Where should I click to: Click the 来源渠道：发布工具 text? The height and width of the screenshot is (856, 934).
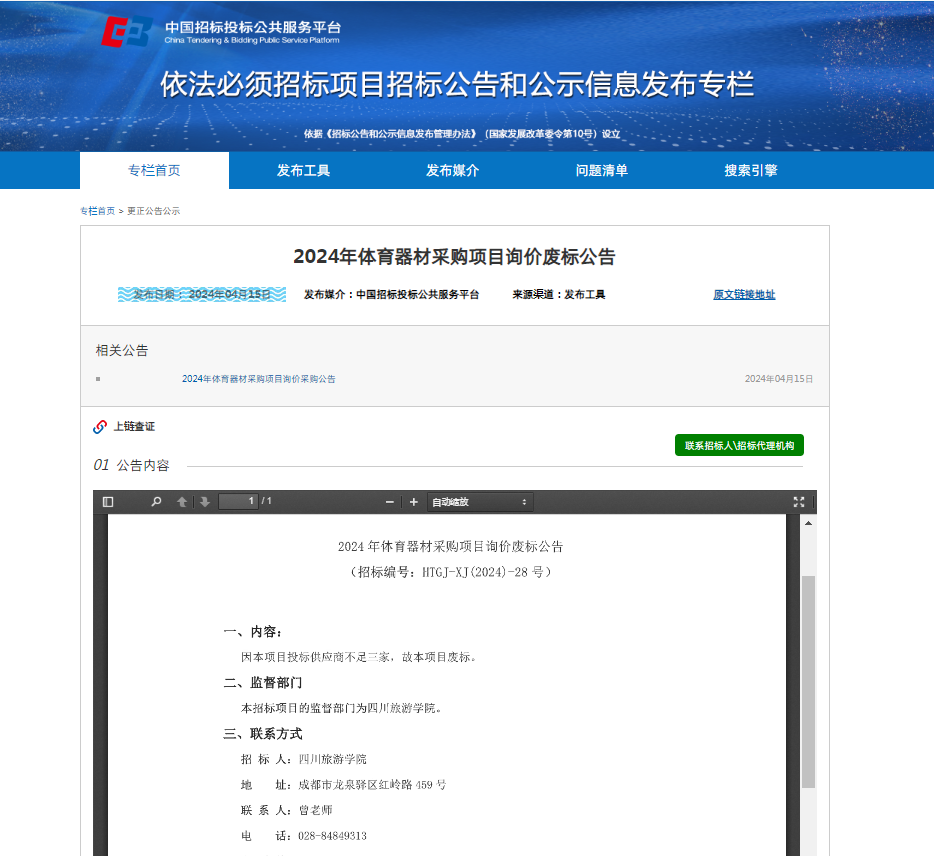559,294
